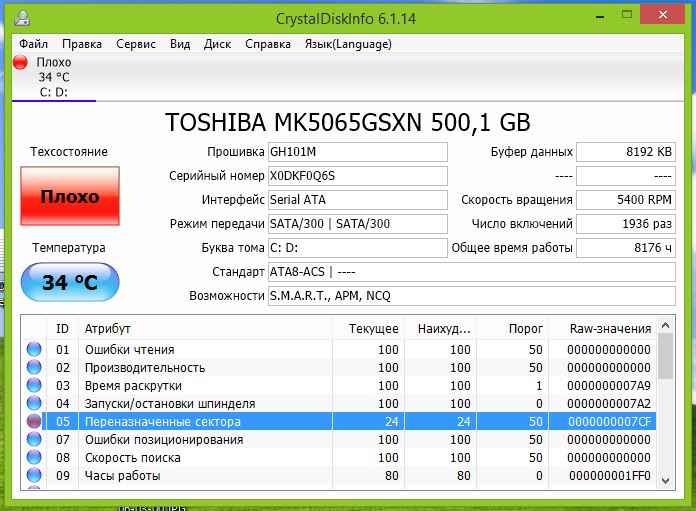Click the purple status icon for Переназначенные сектора

pos(34,422)
